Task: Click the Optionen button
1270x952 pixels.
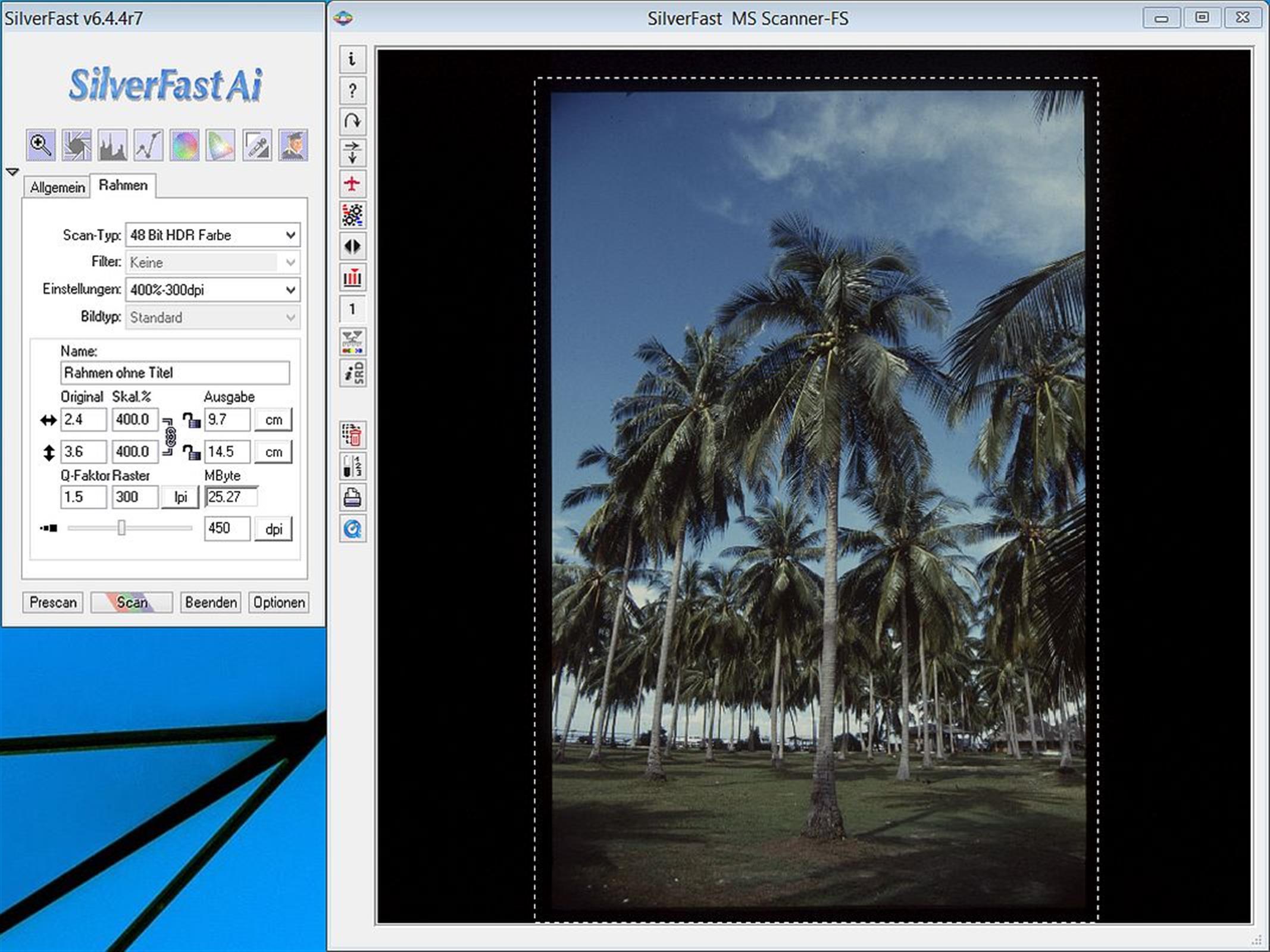Action: point(279,602)
